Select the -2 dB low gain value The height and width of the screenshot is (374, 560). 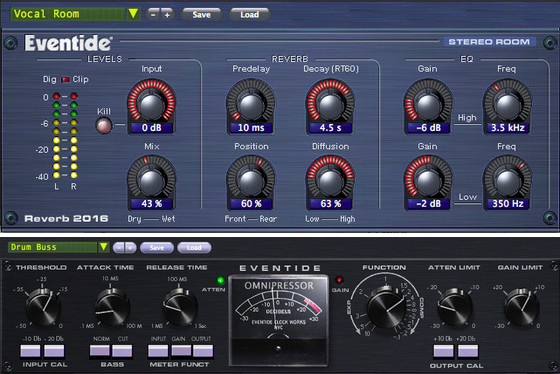pyautogui.click(x=428, y=204)
